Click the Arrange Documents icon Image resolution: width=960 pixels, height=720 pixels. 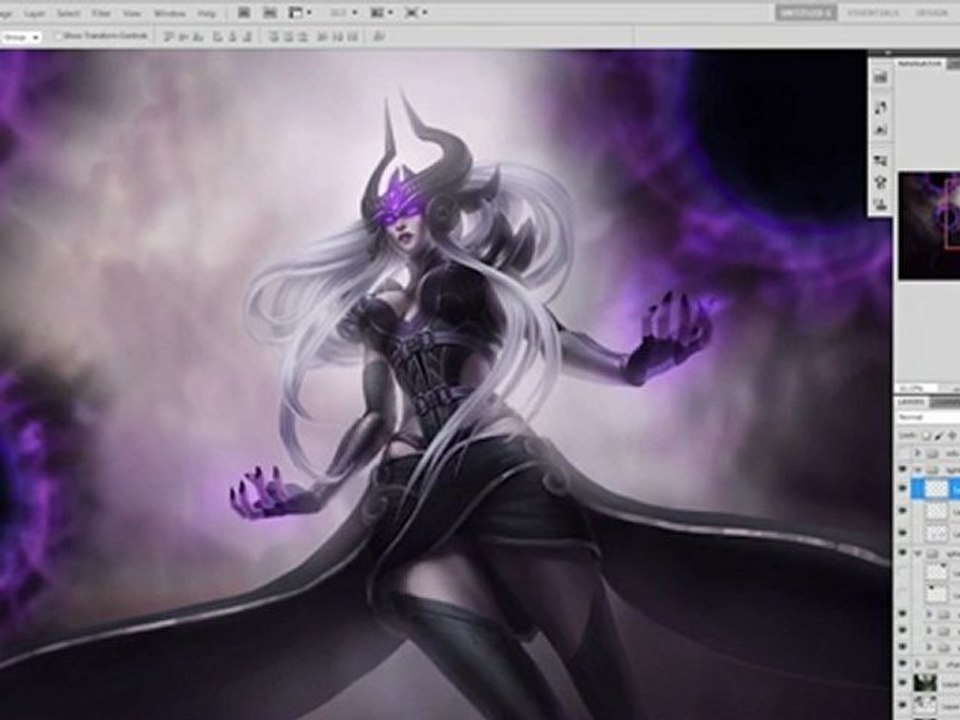pos(377,12)
